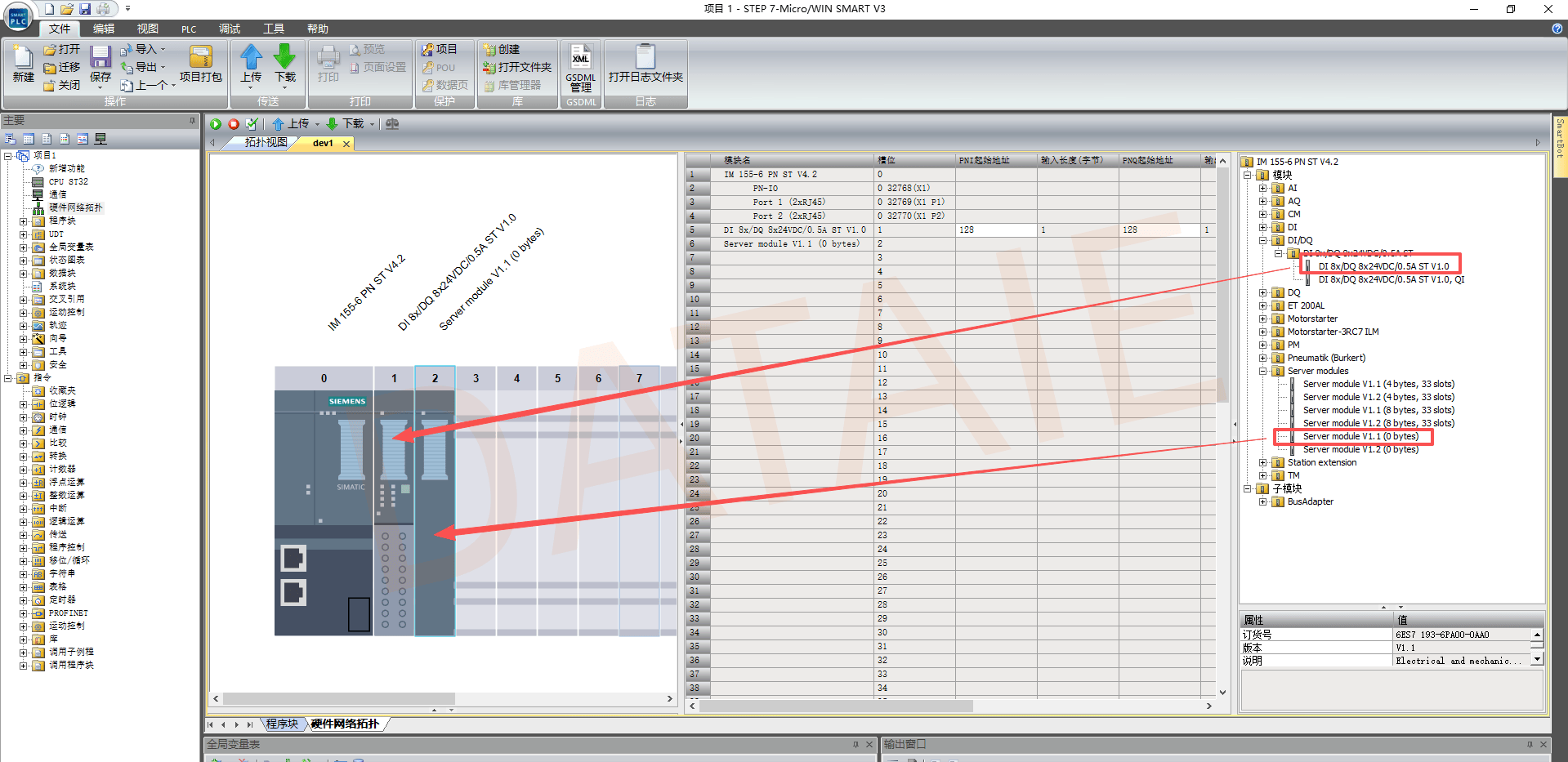Open the 编辑 ribbon tab
This screenshot has width=1568, height=762.
104,29
